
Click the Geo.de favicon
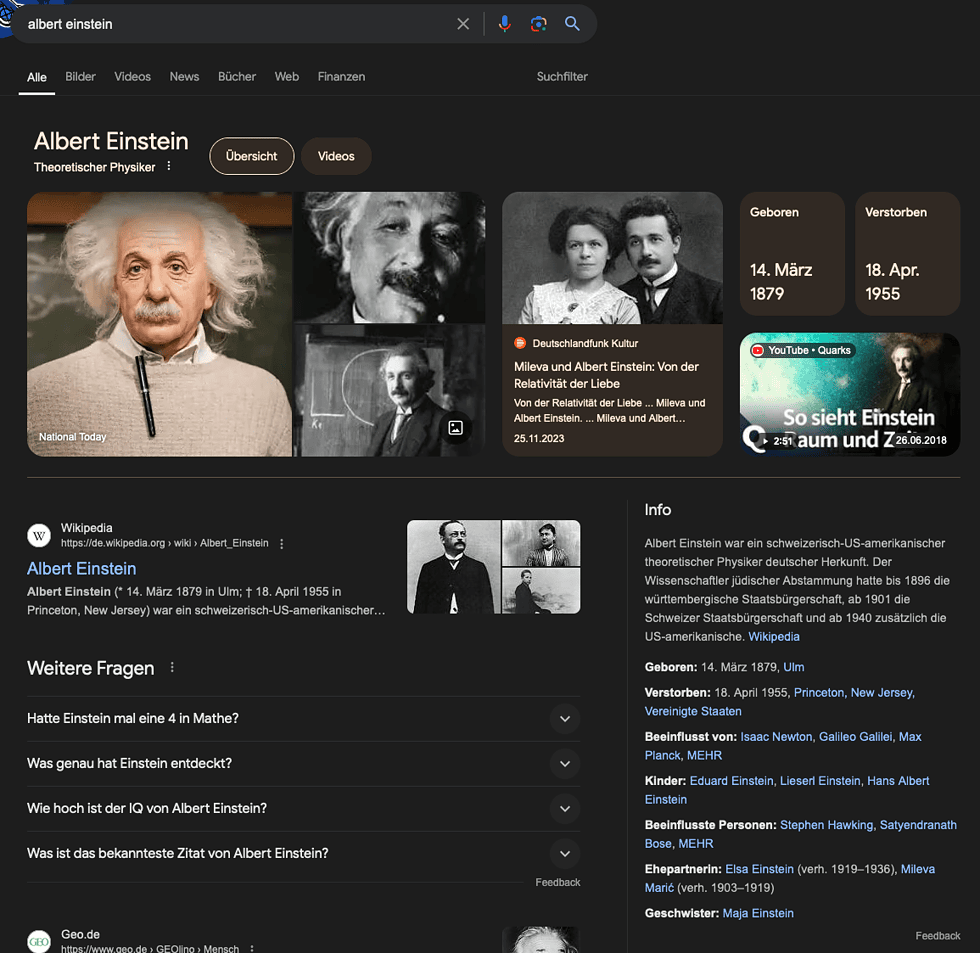[x=39, y=941]
